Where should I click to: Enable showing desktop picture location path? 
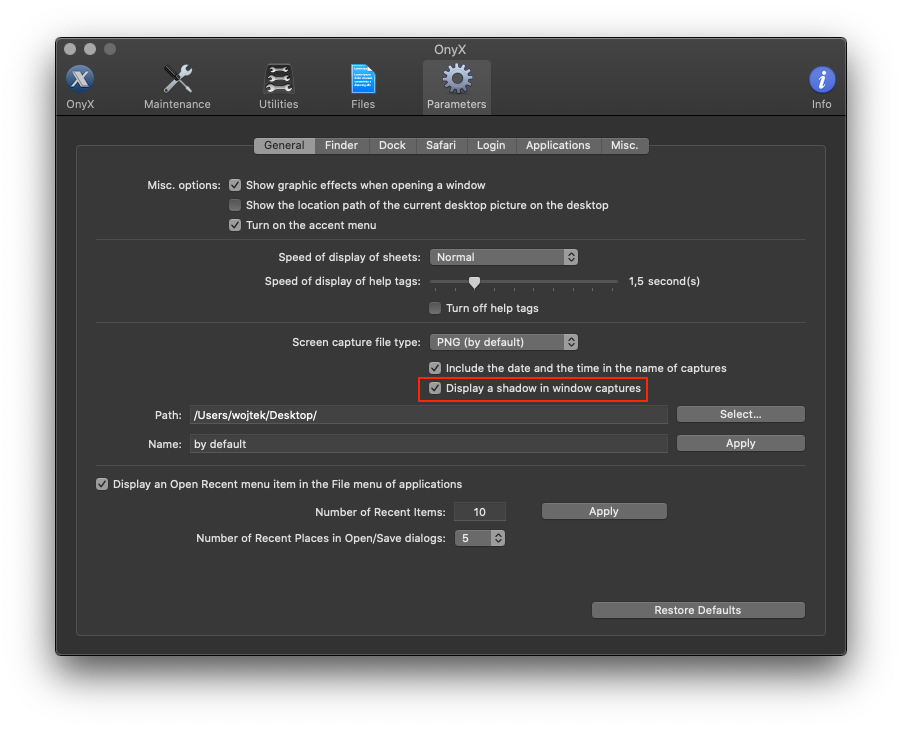[x=235, y=205]
